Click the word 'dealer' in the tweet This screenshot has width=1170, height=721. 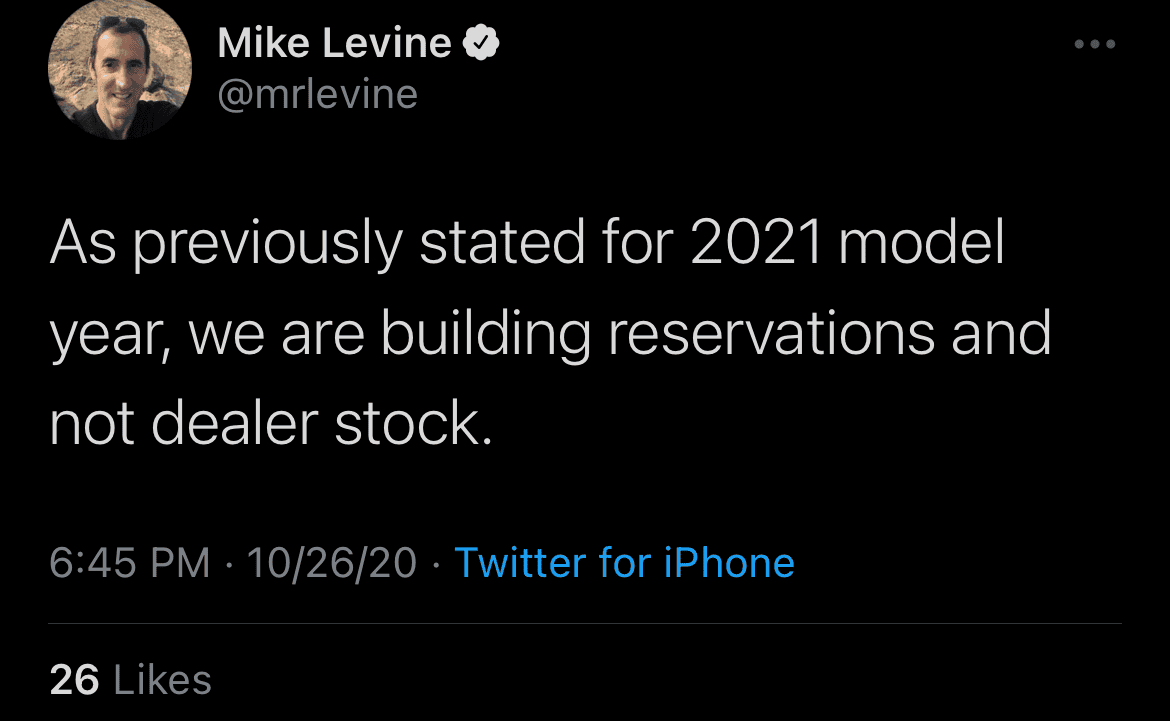coord(234,423)
